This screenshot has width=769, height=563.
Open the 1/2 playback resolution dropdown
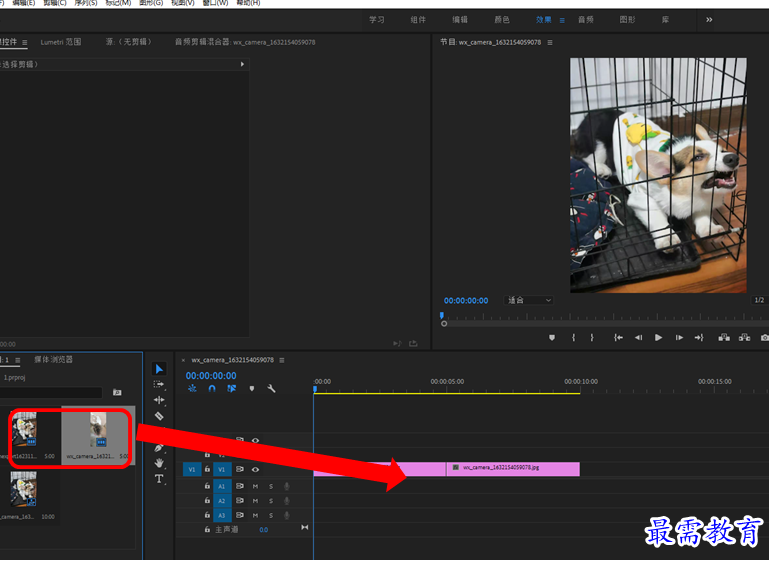click(x=760, y=300)
